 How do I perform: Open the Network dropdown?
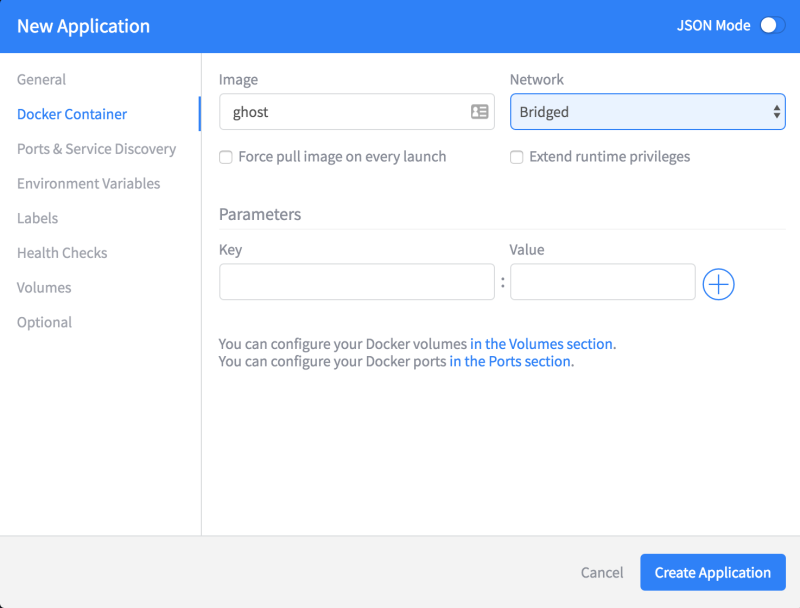point(647,112)
